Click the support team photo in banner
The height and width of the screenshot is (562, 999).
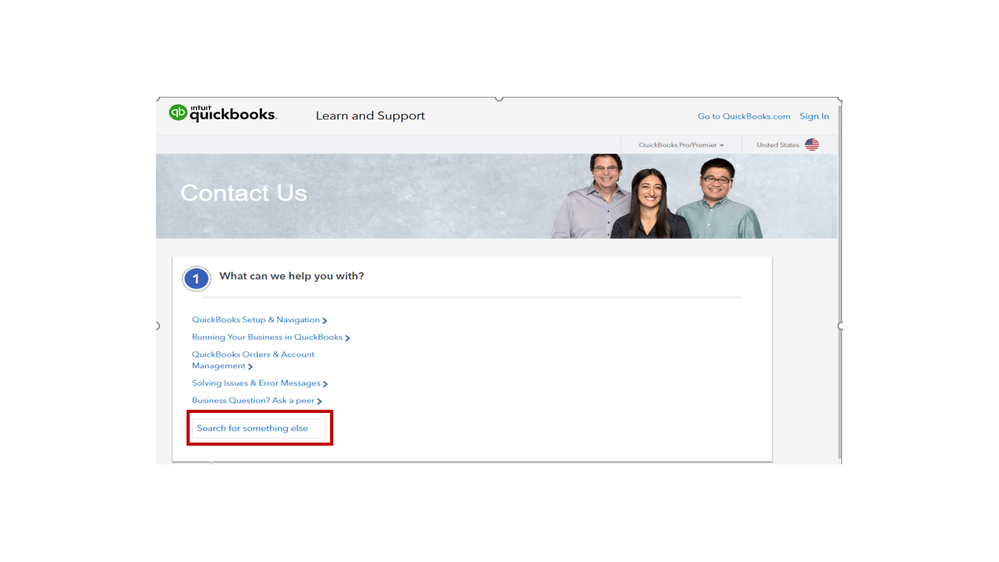(657, 196)
